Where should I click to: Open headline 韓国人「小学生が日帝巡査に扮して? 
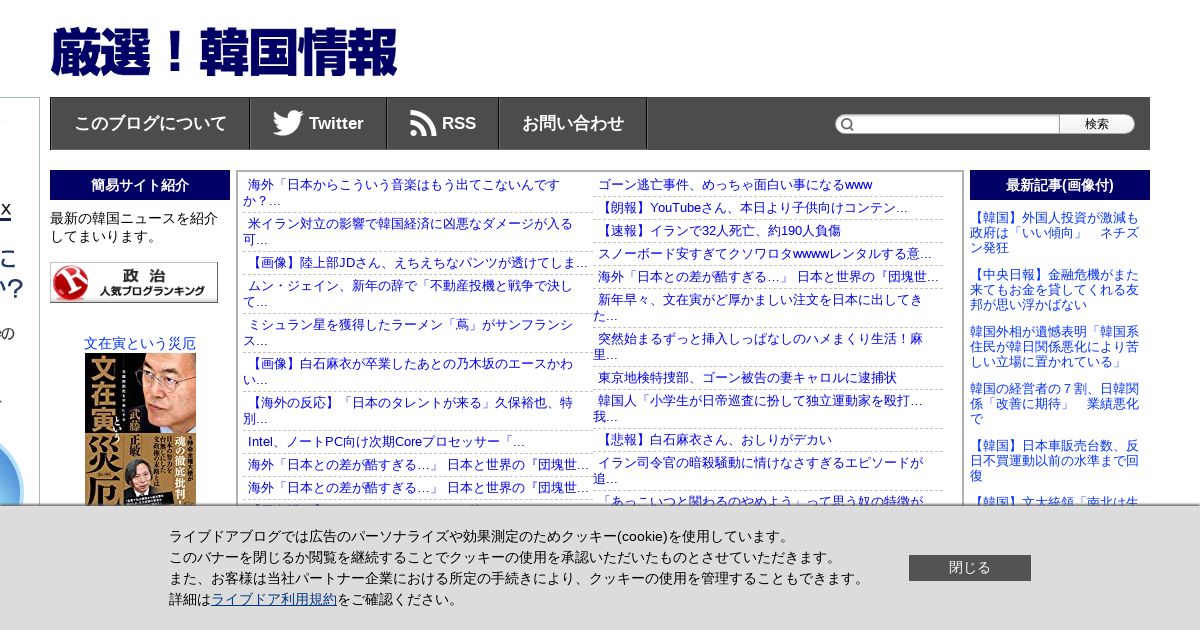coord(760,409)
